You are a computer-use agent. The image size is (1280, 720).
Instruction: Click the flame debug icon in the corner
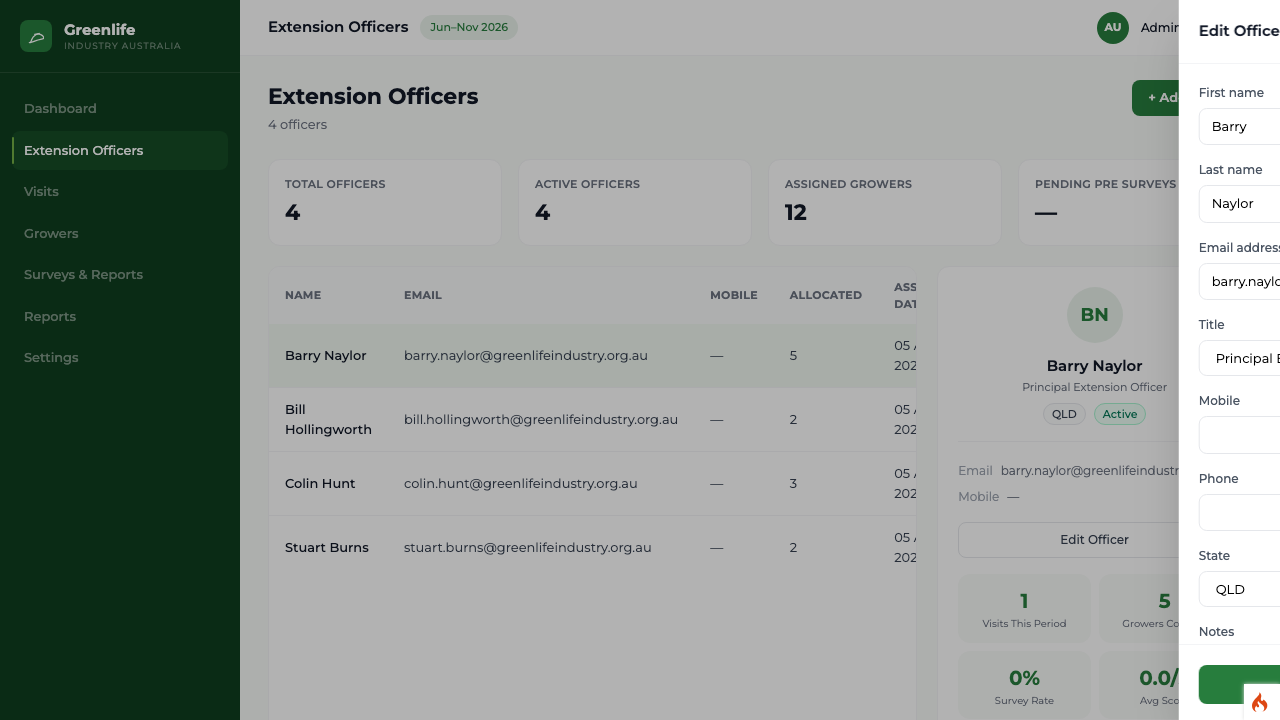1260,702
